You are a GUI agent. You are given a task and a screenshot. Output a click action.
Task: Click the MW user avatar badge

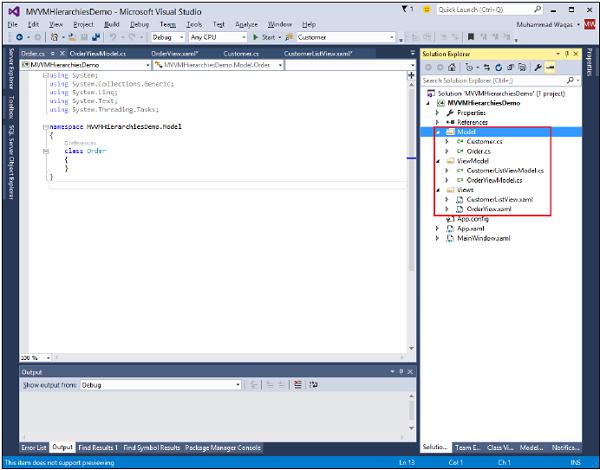(590, 25)
